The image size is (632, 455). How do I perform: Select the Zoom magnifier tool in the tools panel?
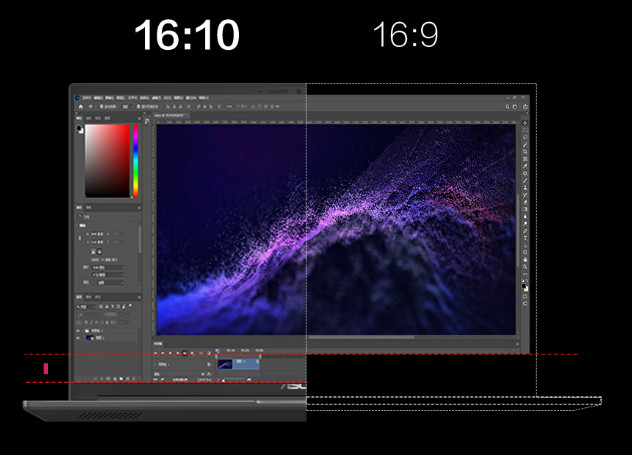525,266
